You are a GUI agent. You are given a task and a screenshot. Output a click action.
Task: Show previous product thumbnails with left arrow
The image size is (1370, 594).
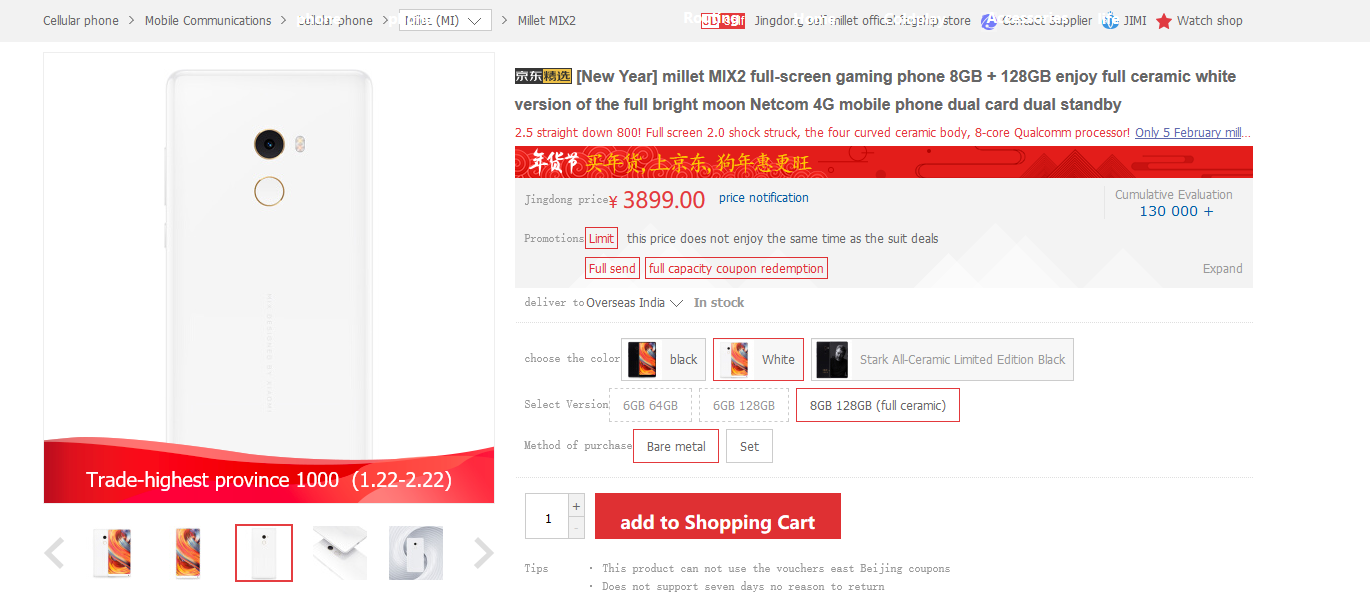55,553
